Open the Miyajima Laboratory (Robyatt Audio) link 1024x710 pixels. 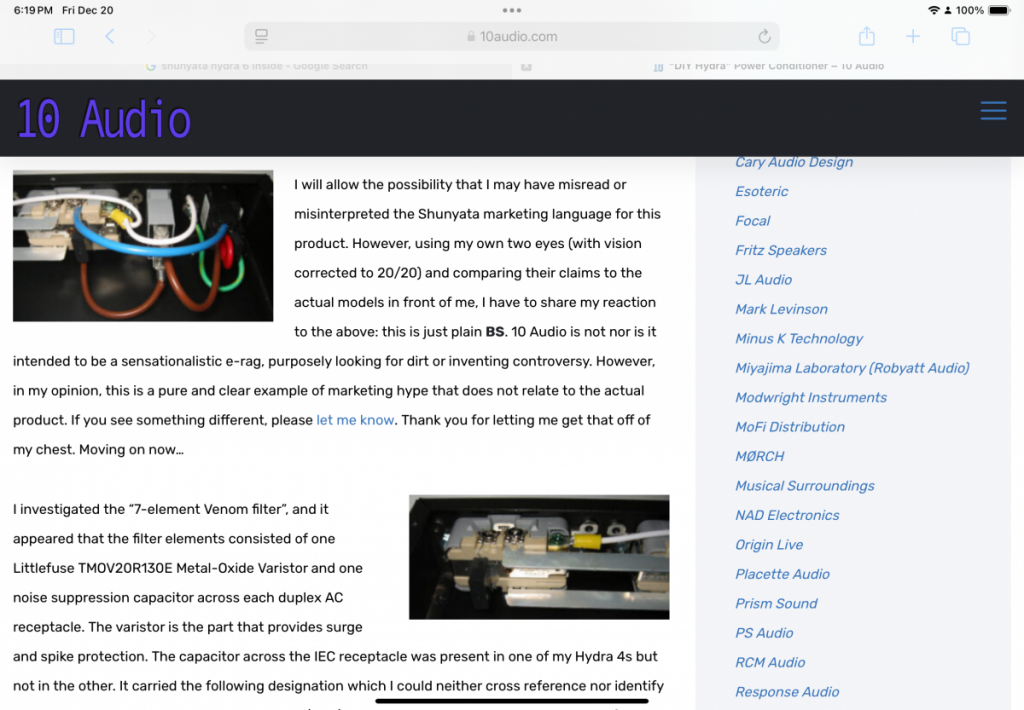[x=852, y=368]
